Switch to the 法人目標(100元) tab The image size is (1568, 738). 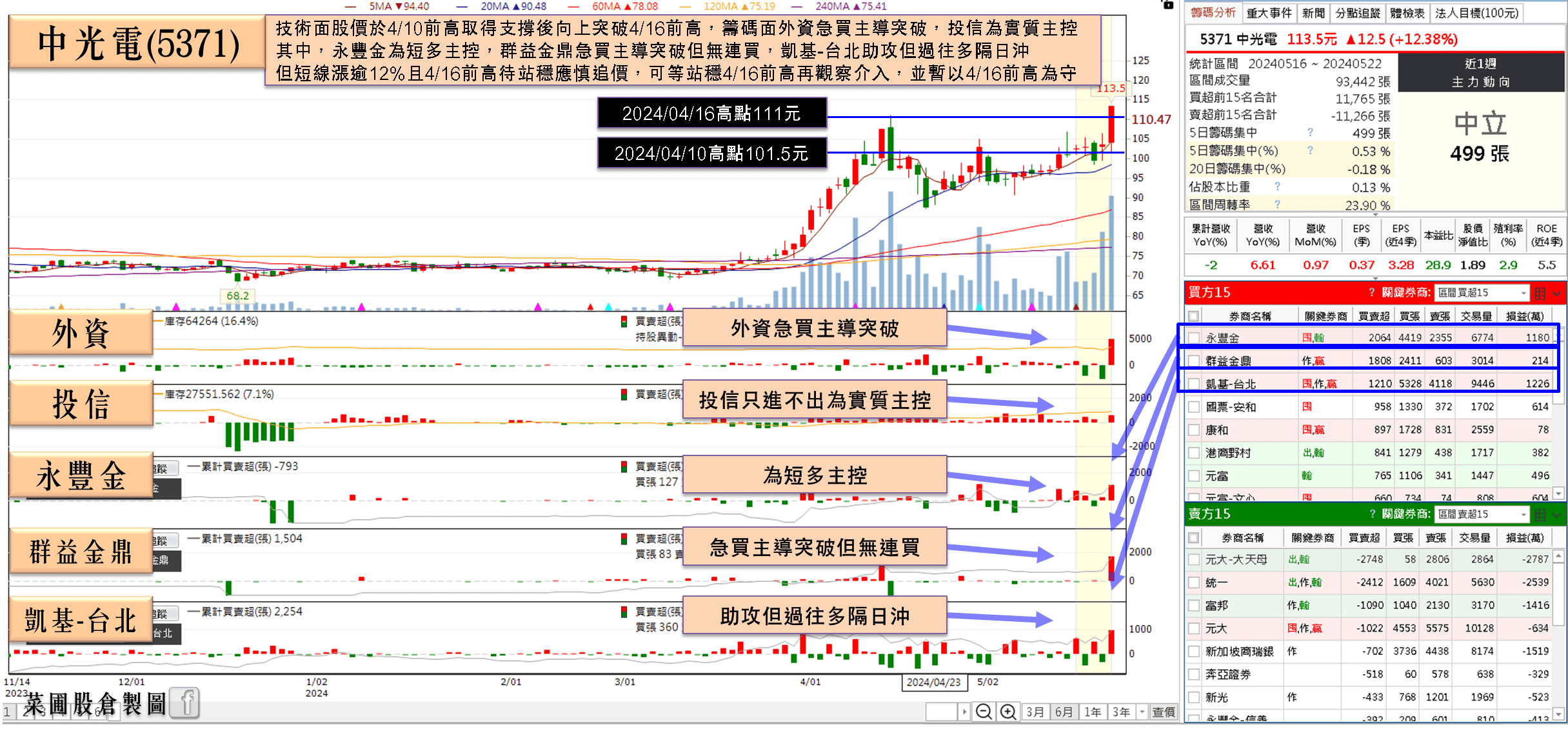coord(1476,13)
